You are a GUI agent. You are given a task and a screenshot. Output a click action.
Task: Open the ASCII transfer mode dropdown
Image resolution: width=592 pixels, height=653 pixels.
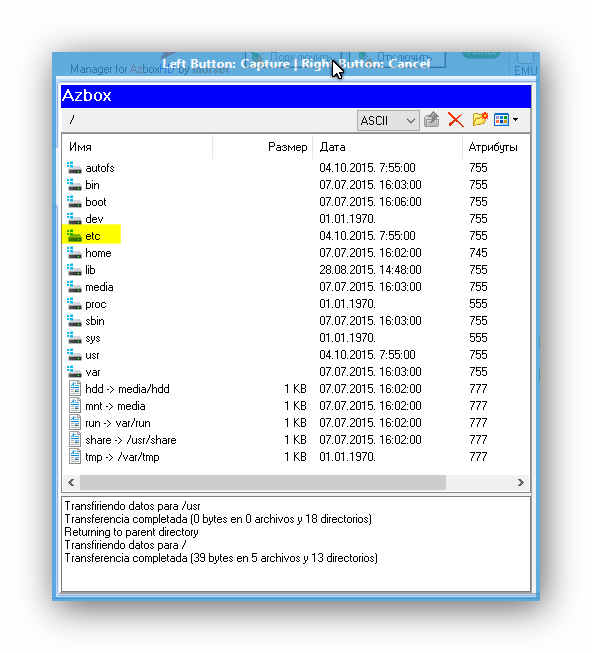tap(388, 121)
